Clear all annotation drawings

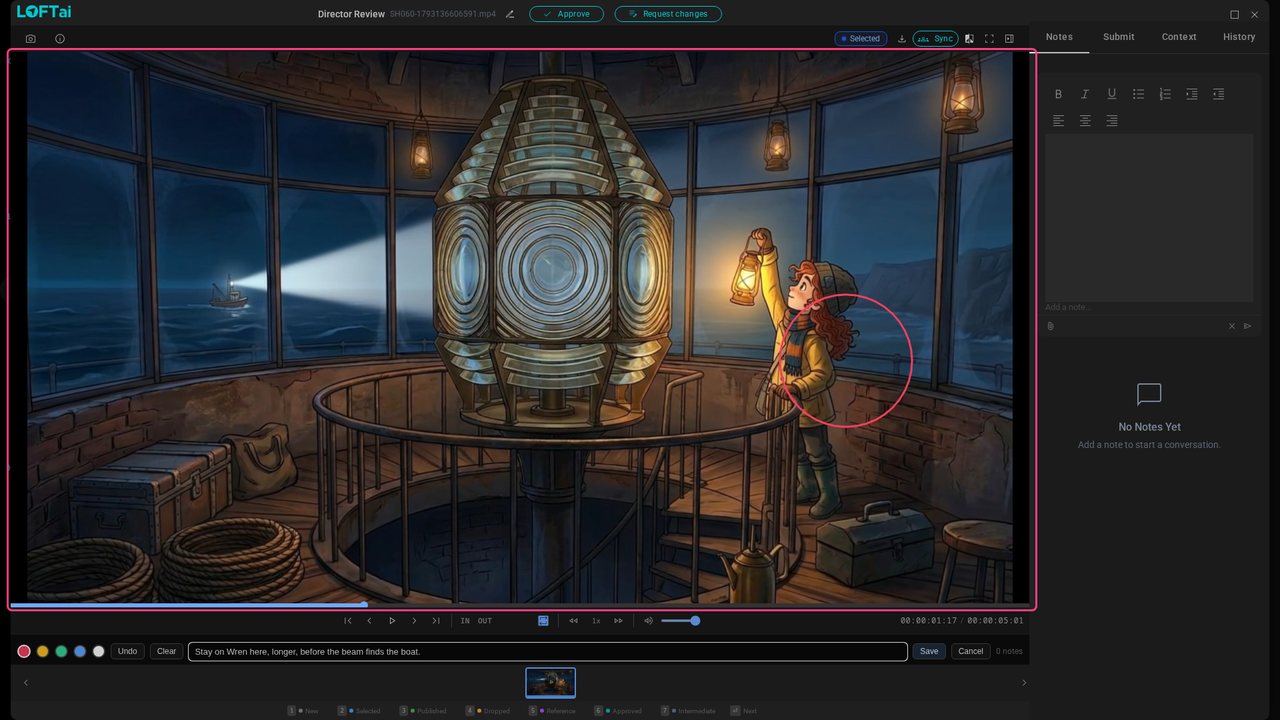tap(166, 651)
